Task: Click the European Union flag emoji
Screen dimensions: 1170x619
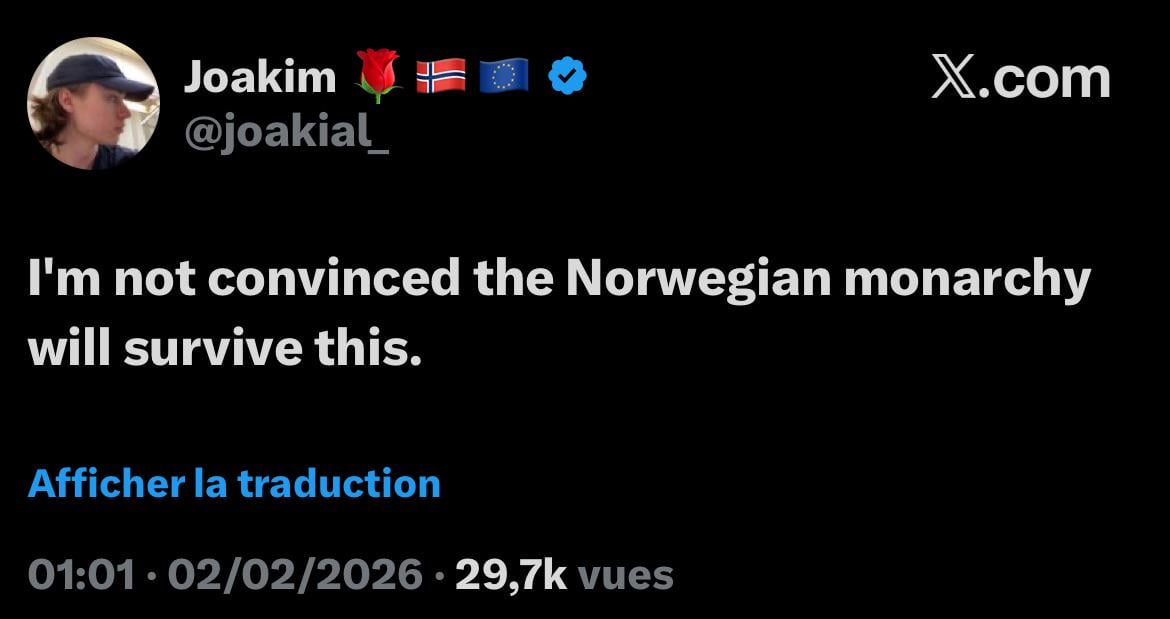Action: tap(504, 77)
